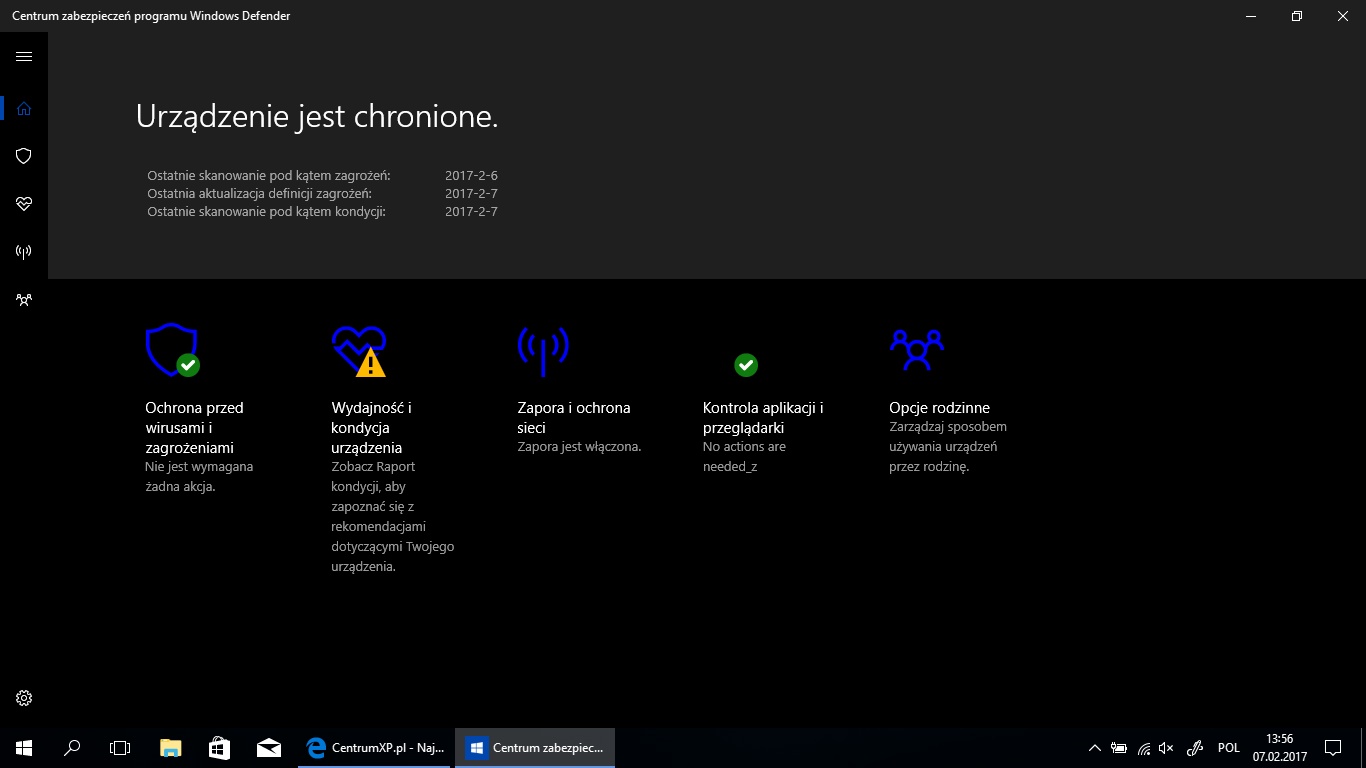The height and width of the screenshot is (768, 1366).
Task: Show hidden system tray icons
Action: pyautogui.click(x=1095, y=748)
